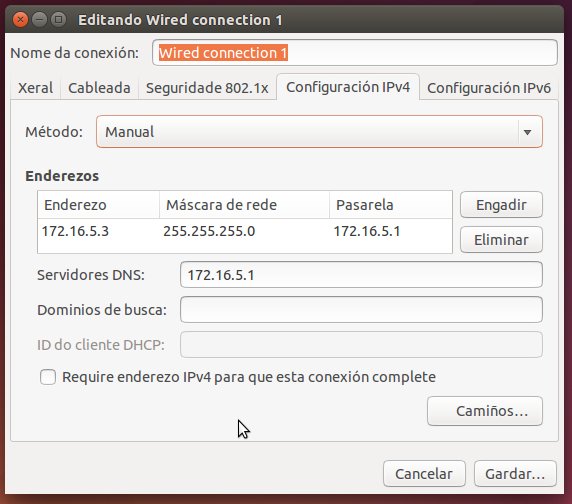The image size is (572, 504).
Task: Switch to the Xeral tab
Action: tap(35, 88)
